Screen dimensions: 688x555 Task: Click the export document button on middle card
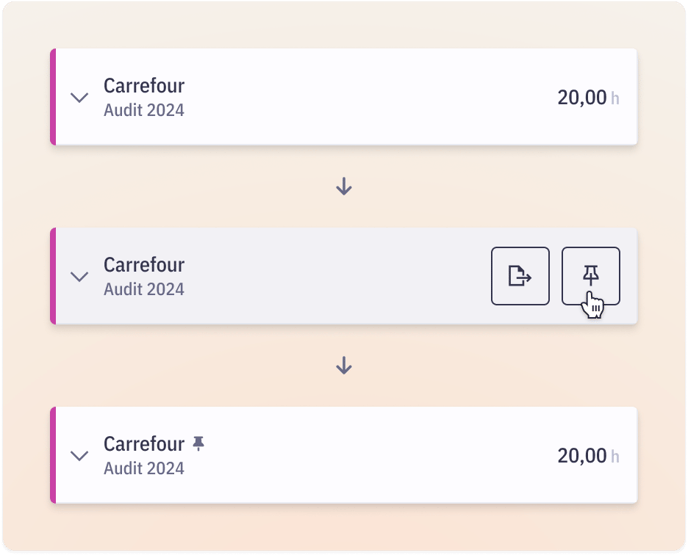pos(520,276)
